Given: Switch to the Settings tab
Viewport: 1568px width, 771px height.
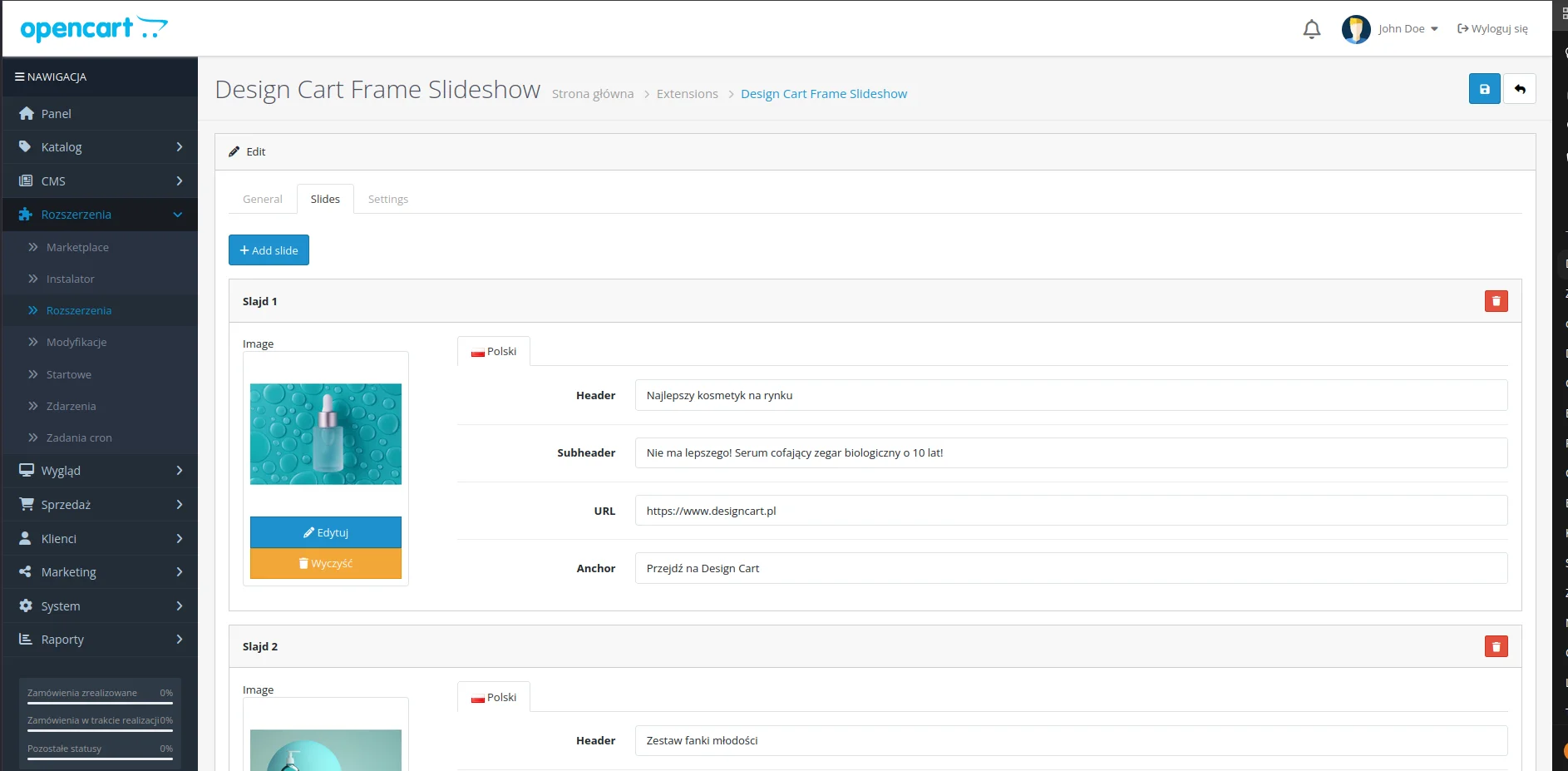Looking at the screenshot, I should tap(387, 200).
